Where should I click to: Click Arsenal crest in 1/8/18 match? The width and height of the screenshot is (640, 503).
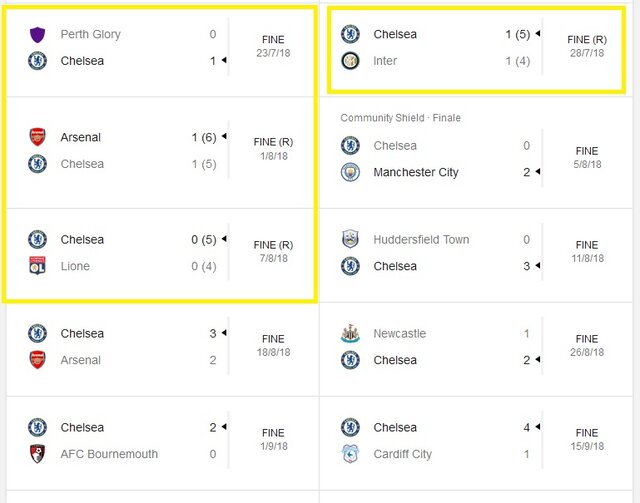37,137
